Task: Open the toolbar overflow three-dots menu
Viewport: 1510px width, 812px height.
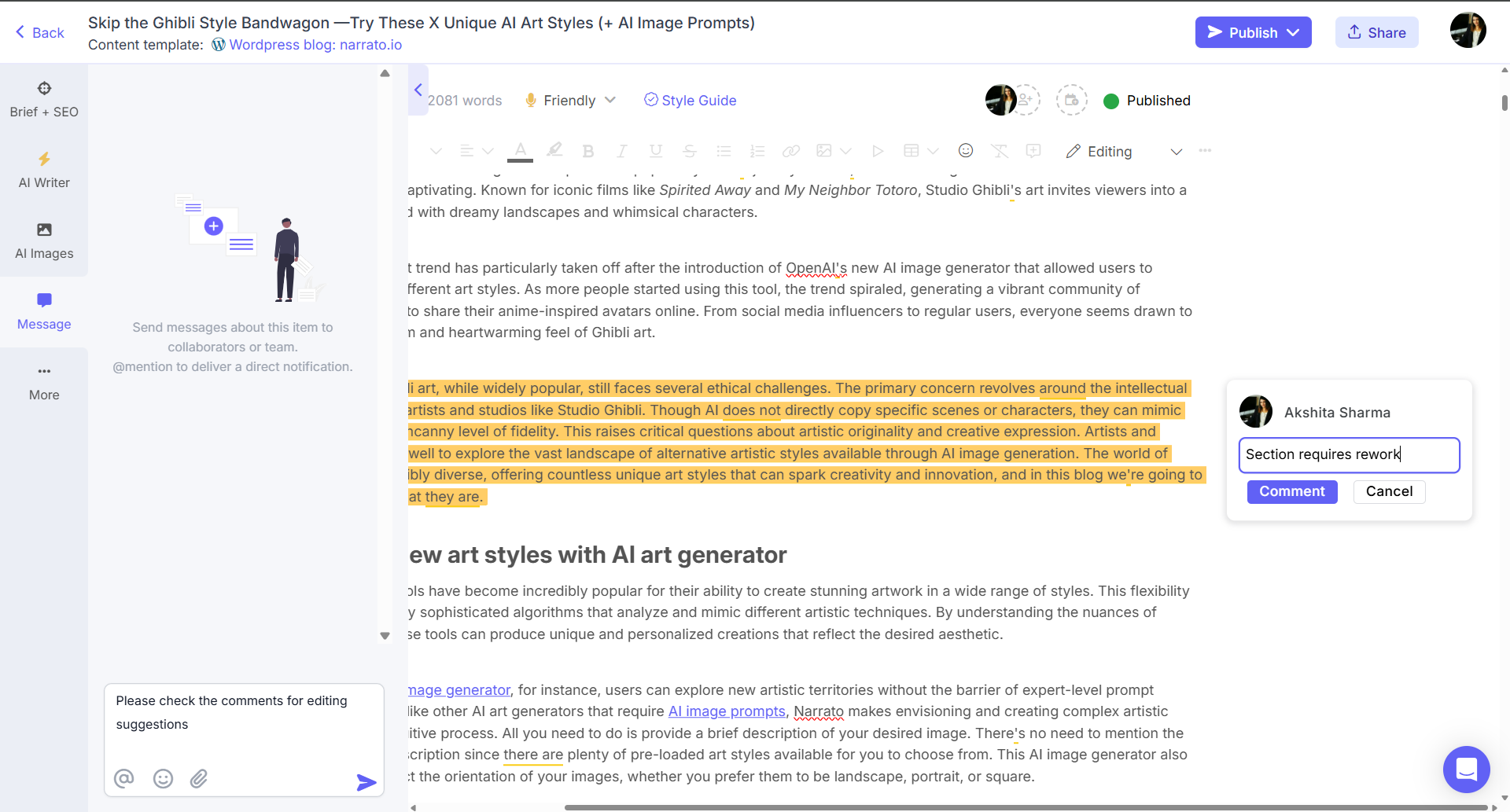Action: pos(1205,150)
